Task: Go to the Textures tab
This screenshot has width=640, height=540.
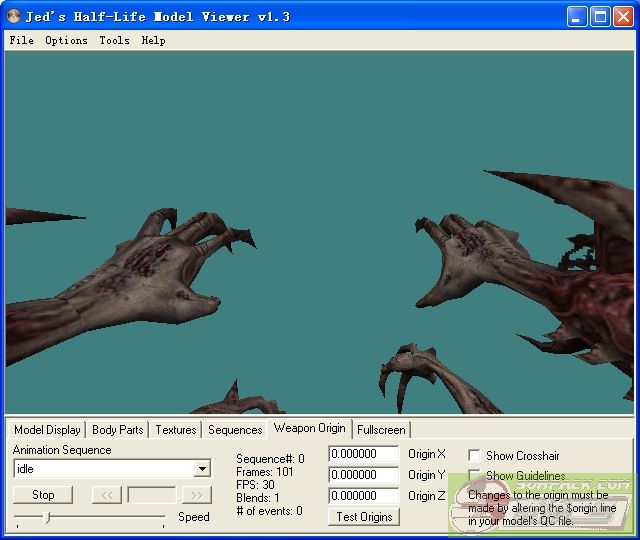Action: point(175,430)
